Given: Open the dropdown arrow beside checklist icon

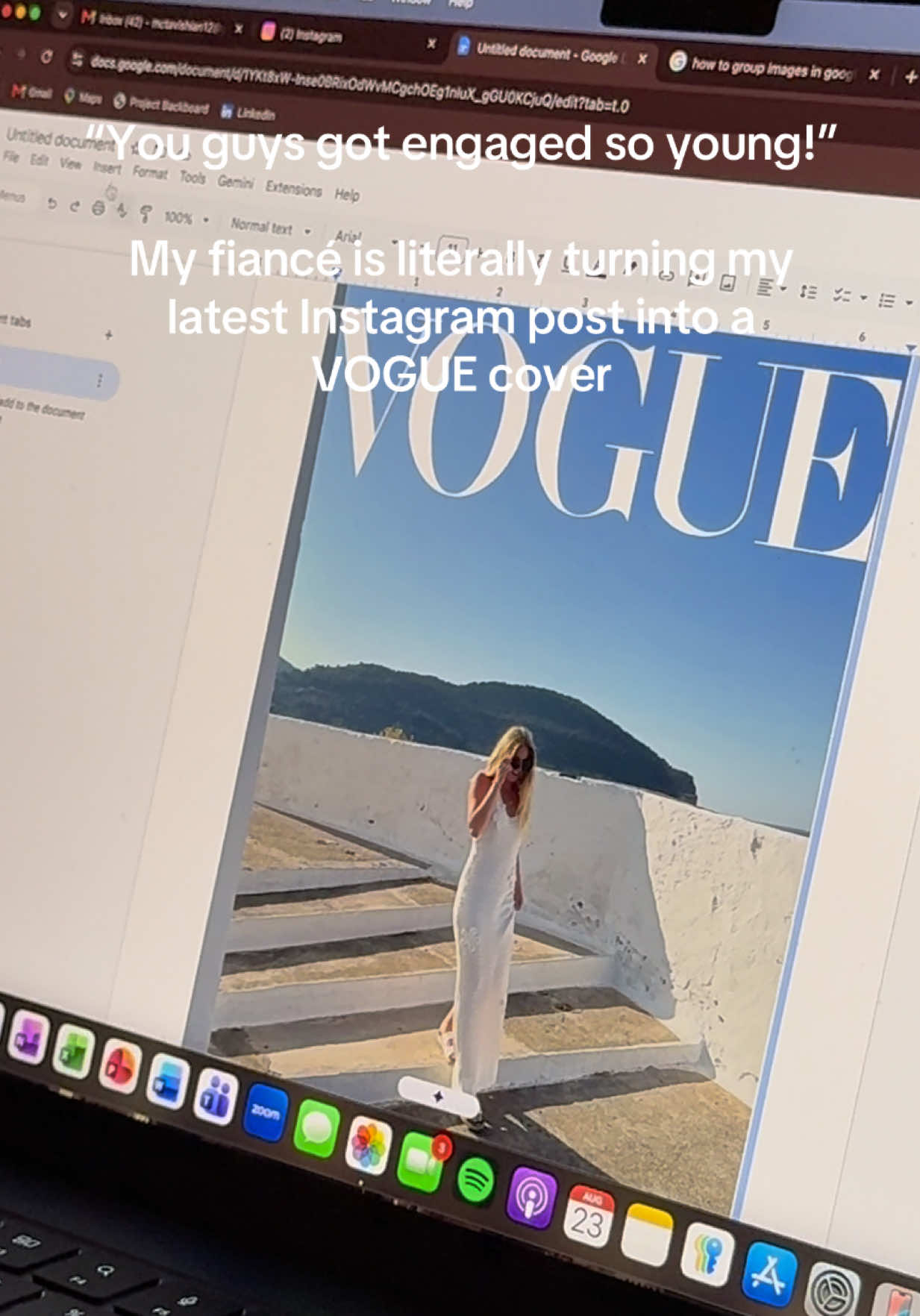Looking at the screenshot, I should 863,298.
